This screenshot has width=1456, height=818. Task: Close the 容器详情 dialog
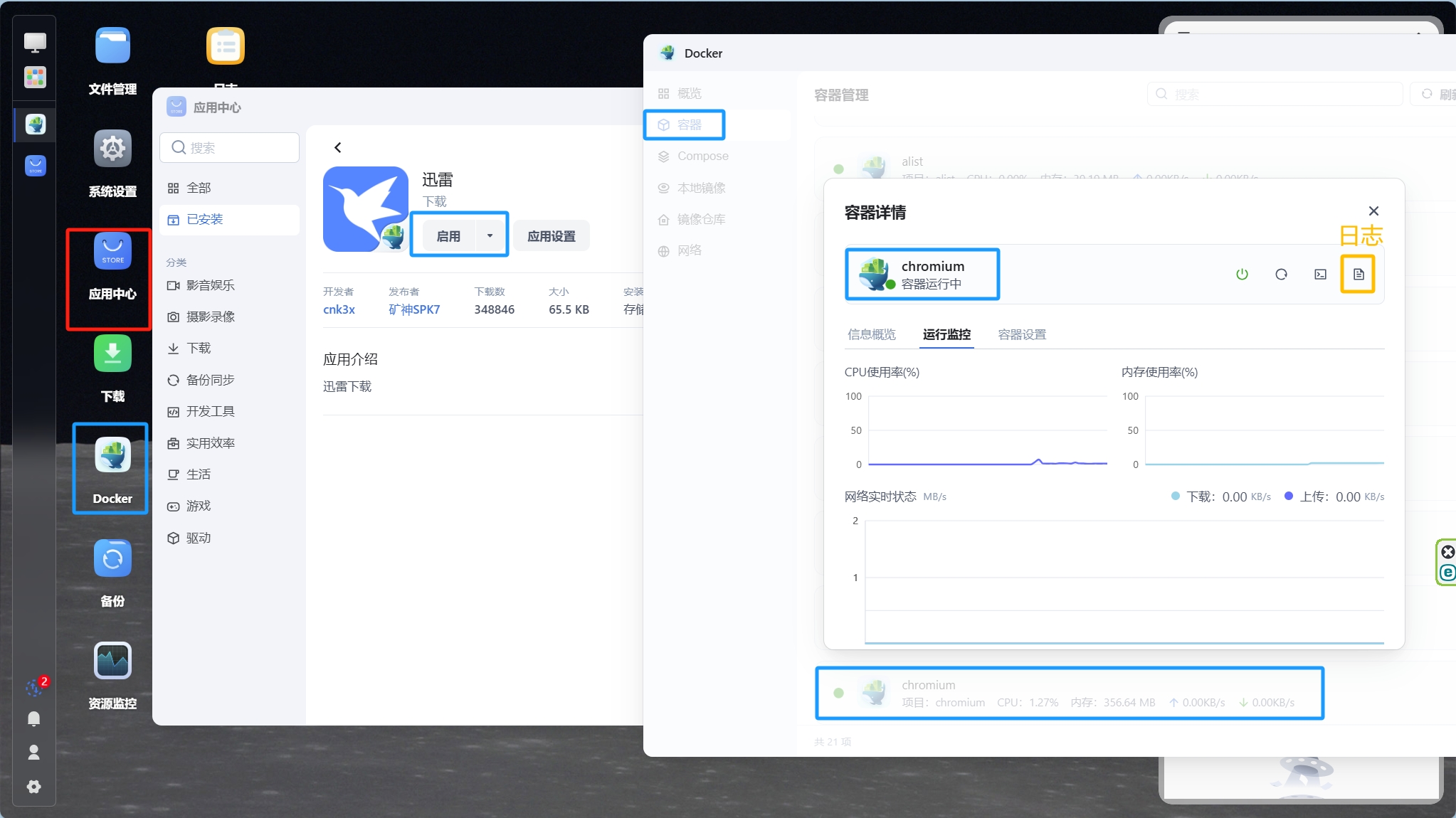point(1373,211)
